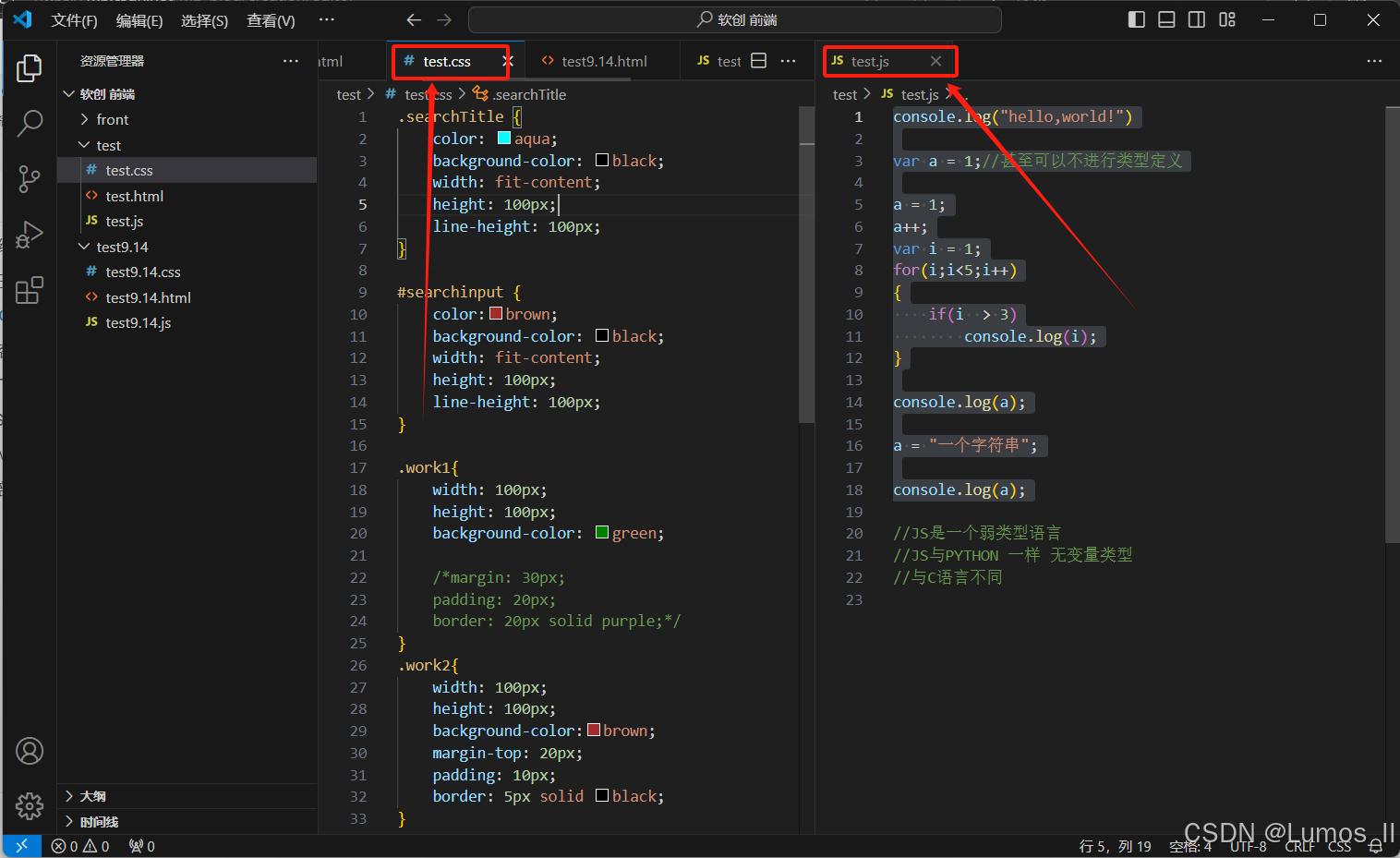Open more actions for right editor group
This screenshot has height=858, width=1400.
click(x=1374, y=61)
